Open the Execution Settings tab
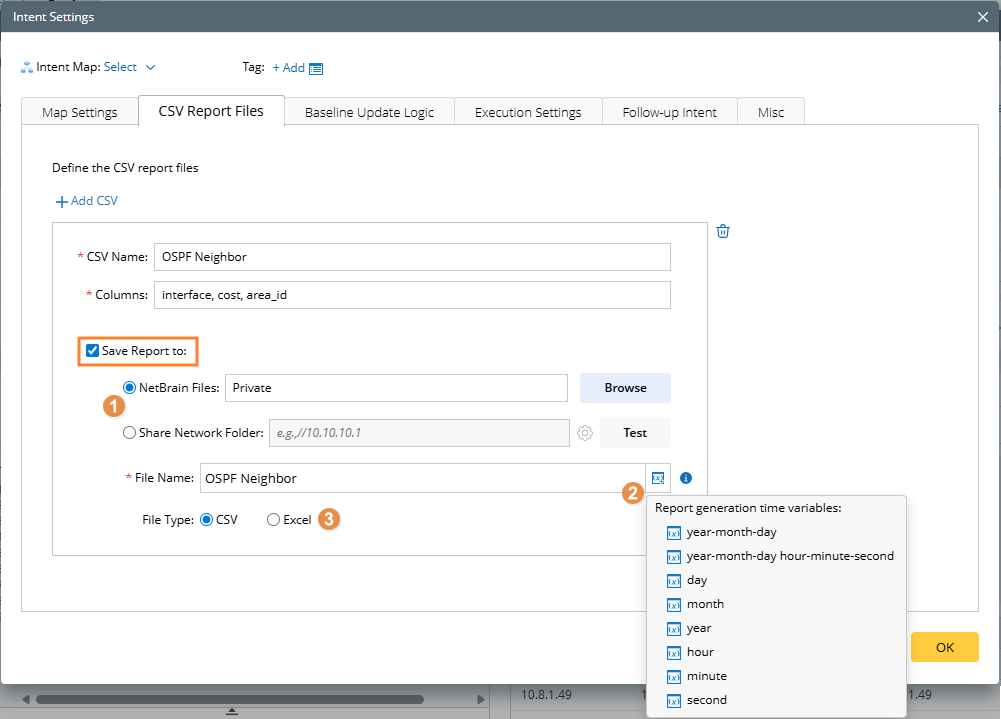Viewport: 1001px width, 719px height. pos(528,112)
